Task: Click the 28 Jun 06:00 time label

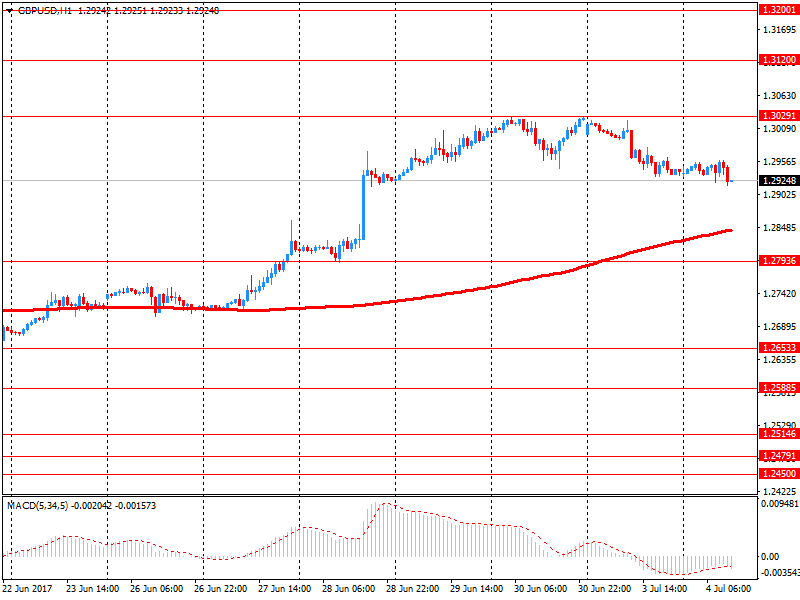Action: (348, 589)
